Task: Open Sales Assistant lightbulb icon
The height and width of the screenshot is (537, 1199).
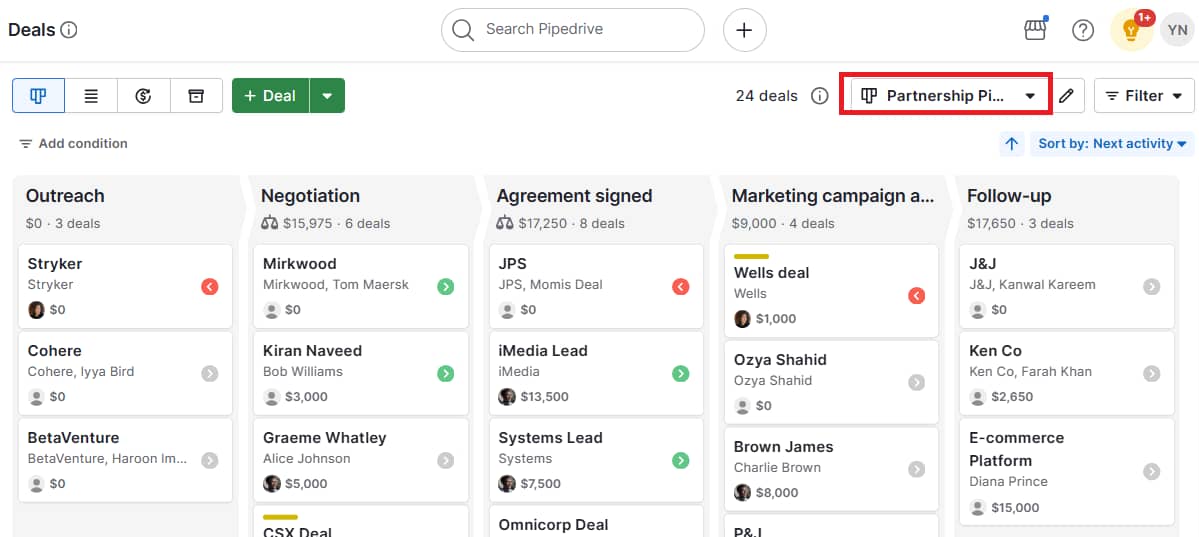Action: point(1131,31)
